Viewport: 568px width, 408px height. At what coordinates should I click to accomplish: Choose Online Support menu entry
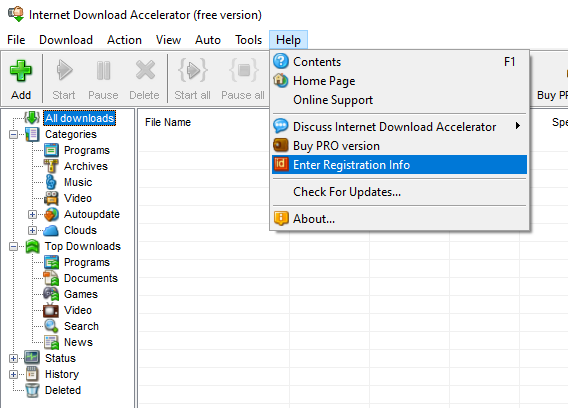click(399, 100)
